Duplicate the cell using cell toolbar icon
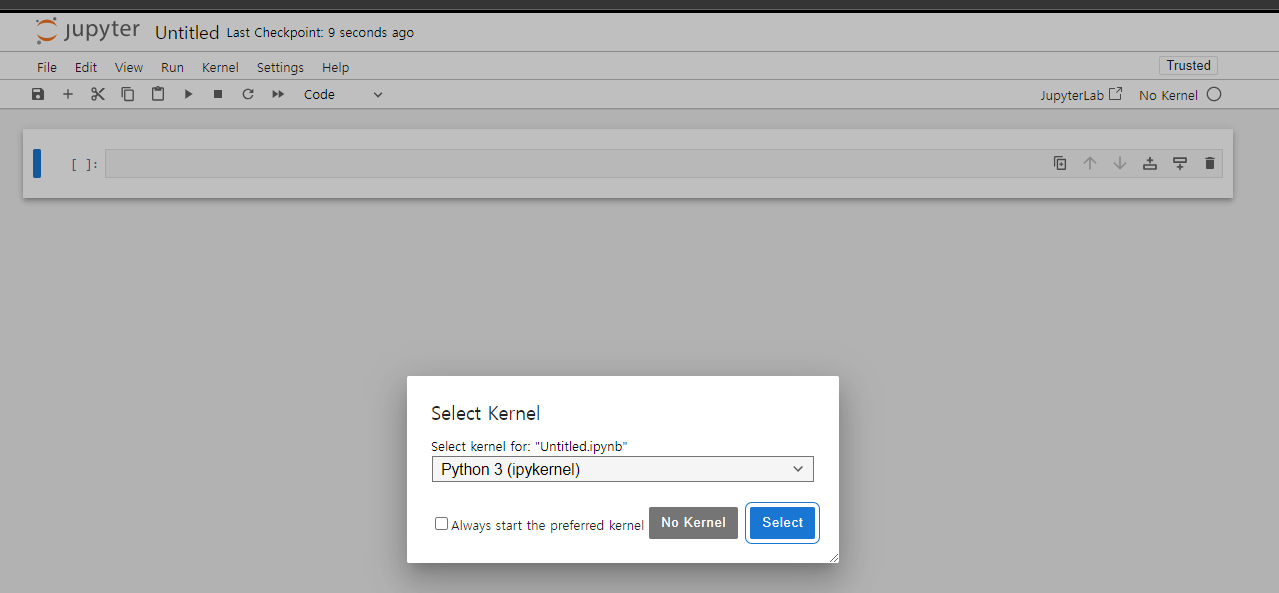The width and height of the screenshot is (1279, 593). coord(1060,163)
